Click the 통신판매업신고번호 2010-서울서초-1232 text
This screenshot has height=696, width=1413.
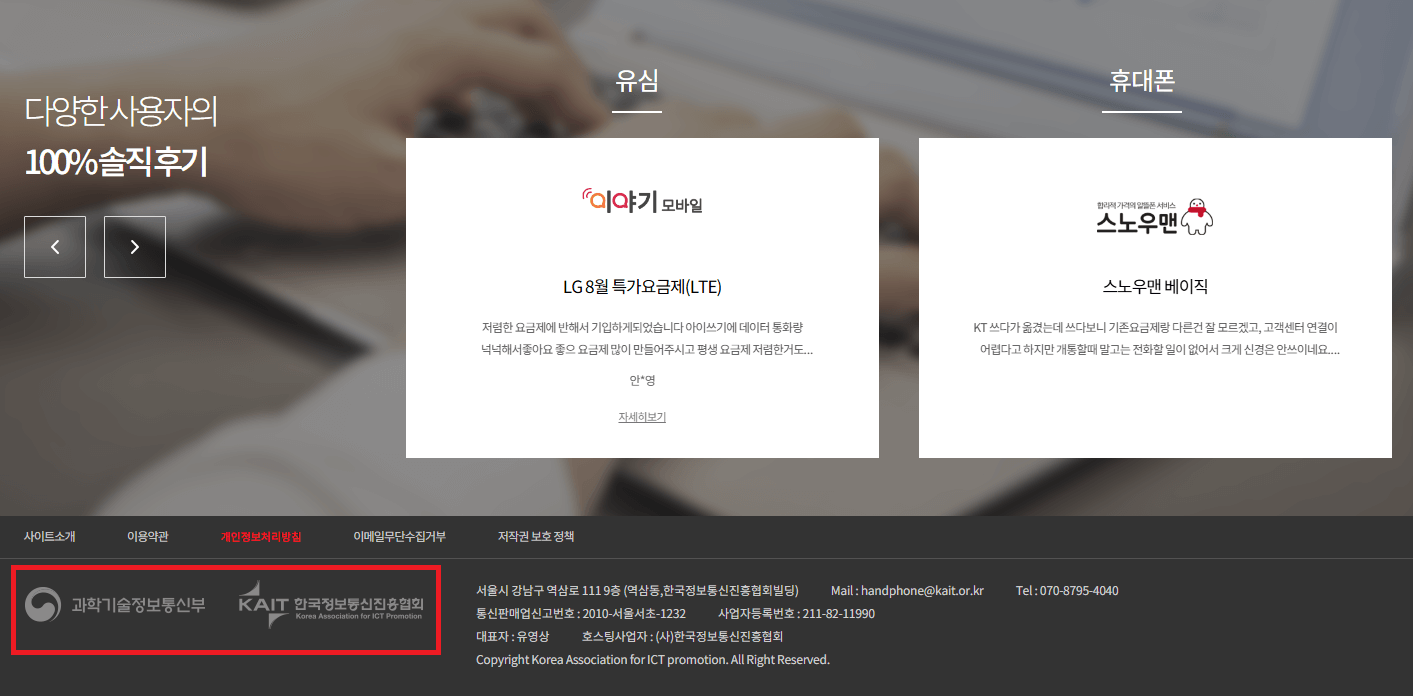(x=581, y=614)
